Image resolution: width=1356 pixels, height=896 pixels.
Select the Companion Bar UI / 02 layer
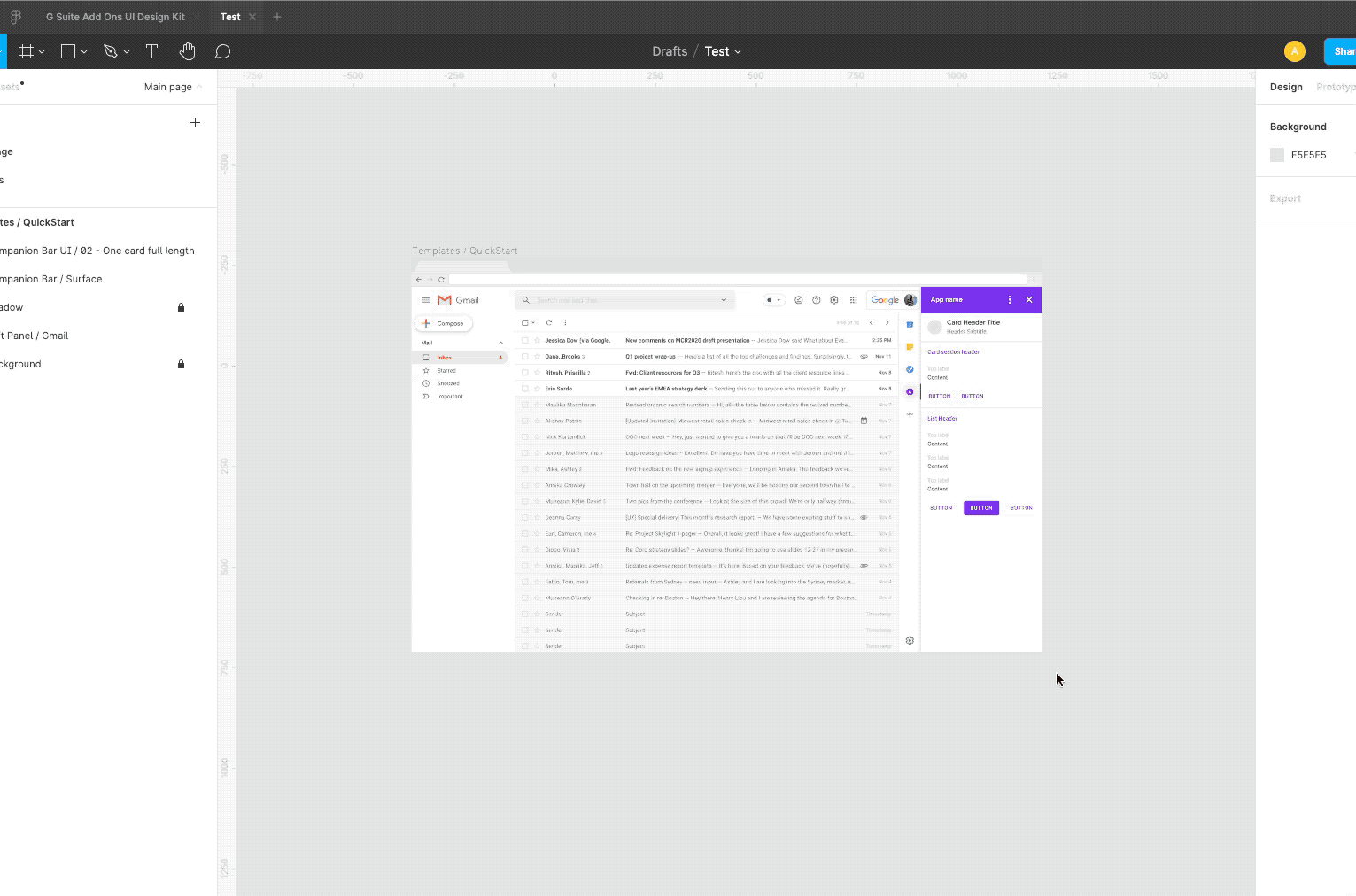pos(97,251)
